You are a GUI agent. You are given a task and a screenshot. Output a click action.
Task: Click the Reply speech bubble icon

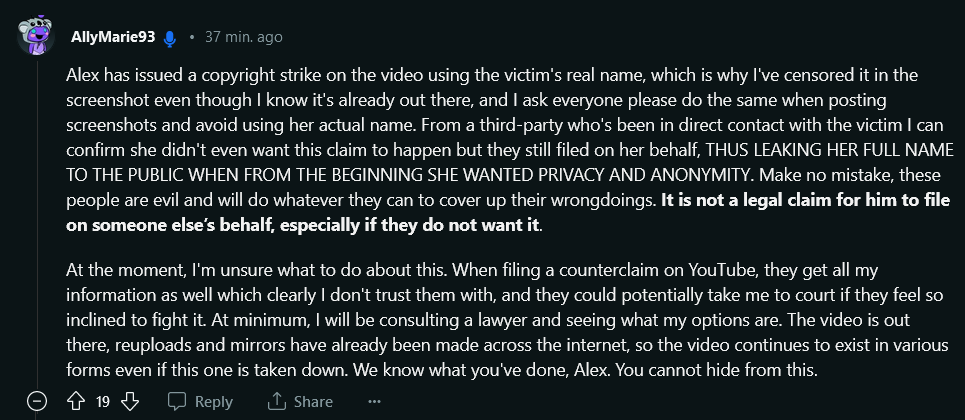[177, 401]
